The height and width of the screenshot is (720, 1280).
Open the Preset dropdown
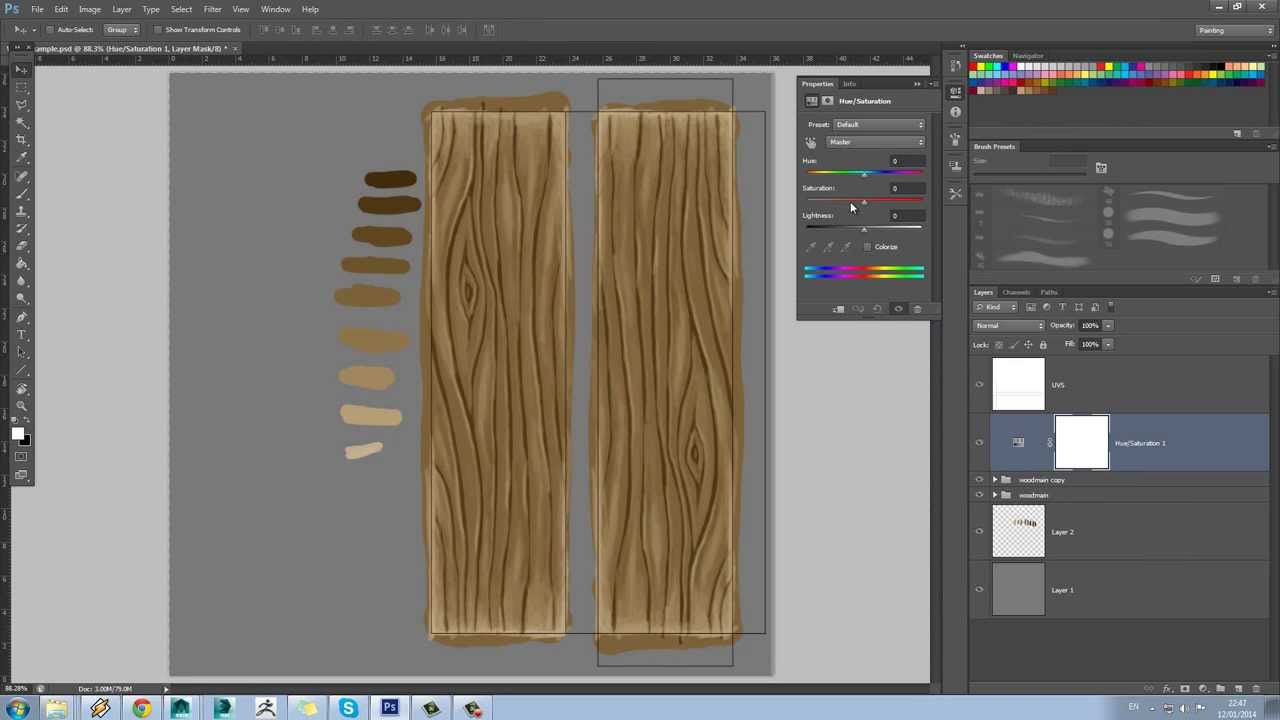(x=879, y=125)
